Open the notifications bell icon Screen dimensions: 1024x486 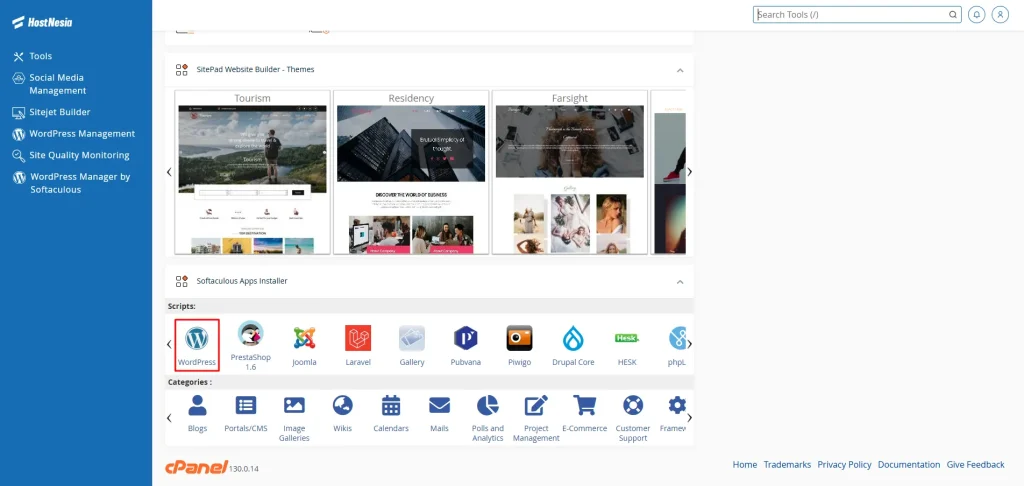coord(976,14)
